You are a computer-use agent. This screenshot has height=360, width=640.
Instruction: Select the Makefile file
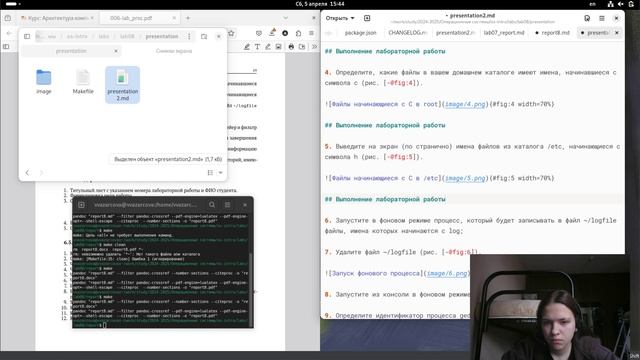click(83, 82)
